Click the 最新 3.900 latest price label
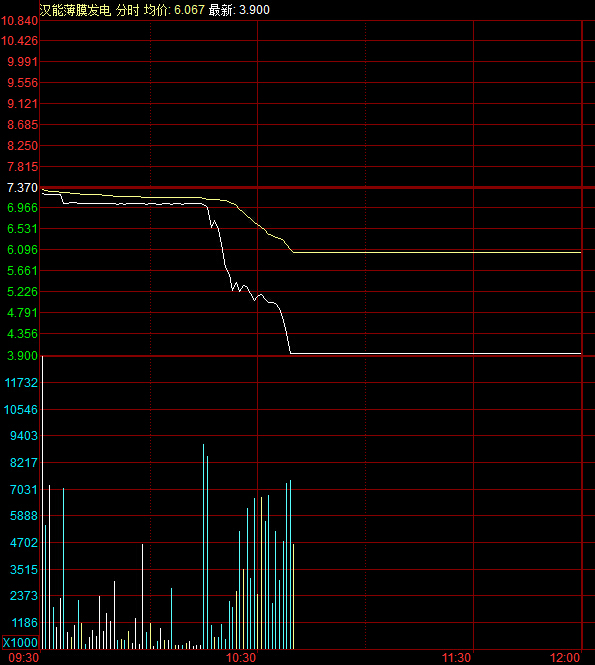Image resolution: width=595 pixels, height=665 pixels. (x=239, y=10)
